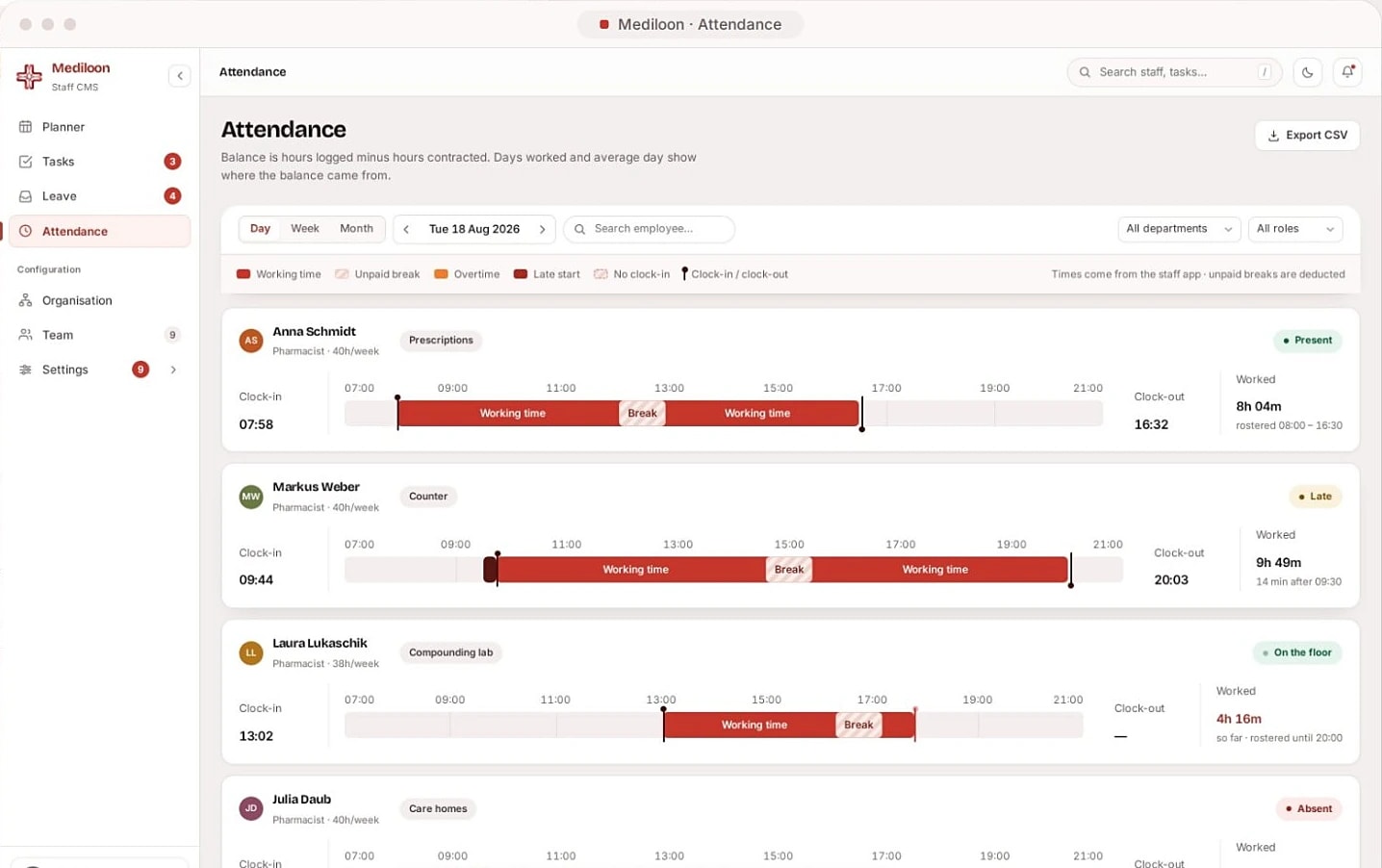Open notifications bell icon
1382x868 pixels.
[x=1347, y=72]
